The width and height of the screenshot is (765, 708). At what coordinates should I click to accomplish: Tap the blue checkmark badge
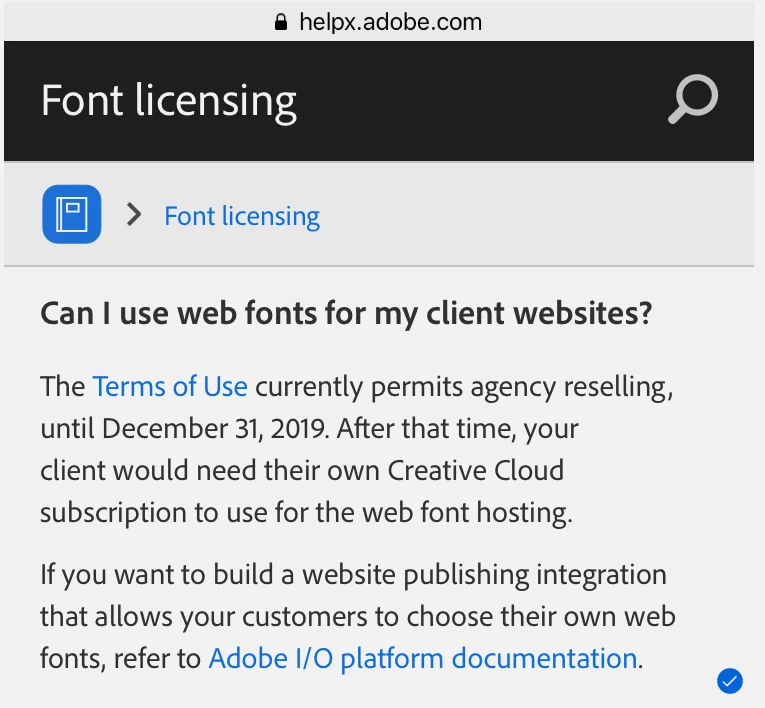click(x=730, y=681)
